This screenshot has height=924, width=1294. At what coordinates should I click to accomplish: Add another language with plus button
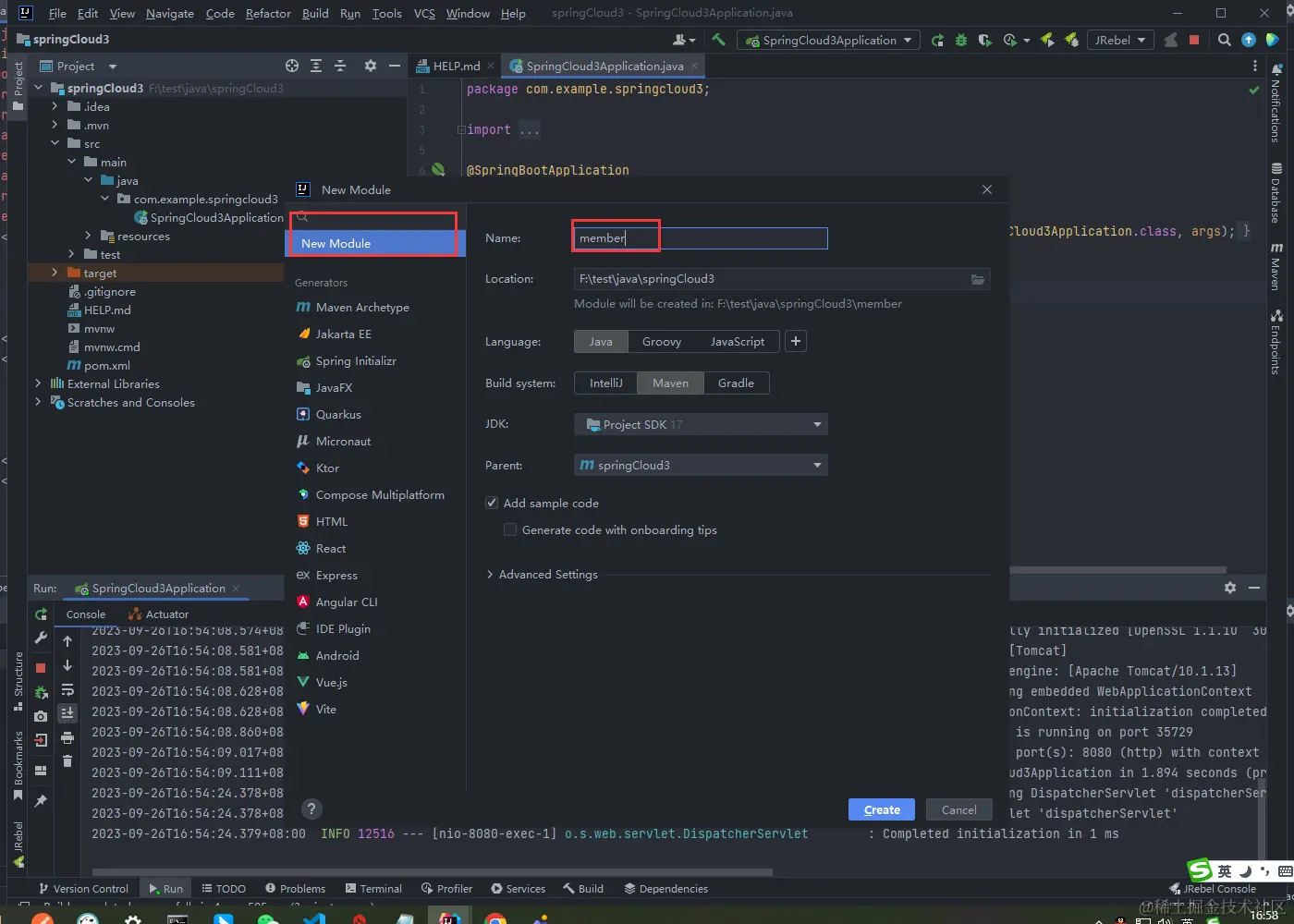tap(796, 341)
